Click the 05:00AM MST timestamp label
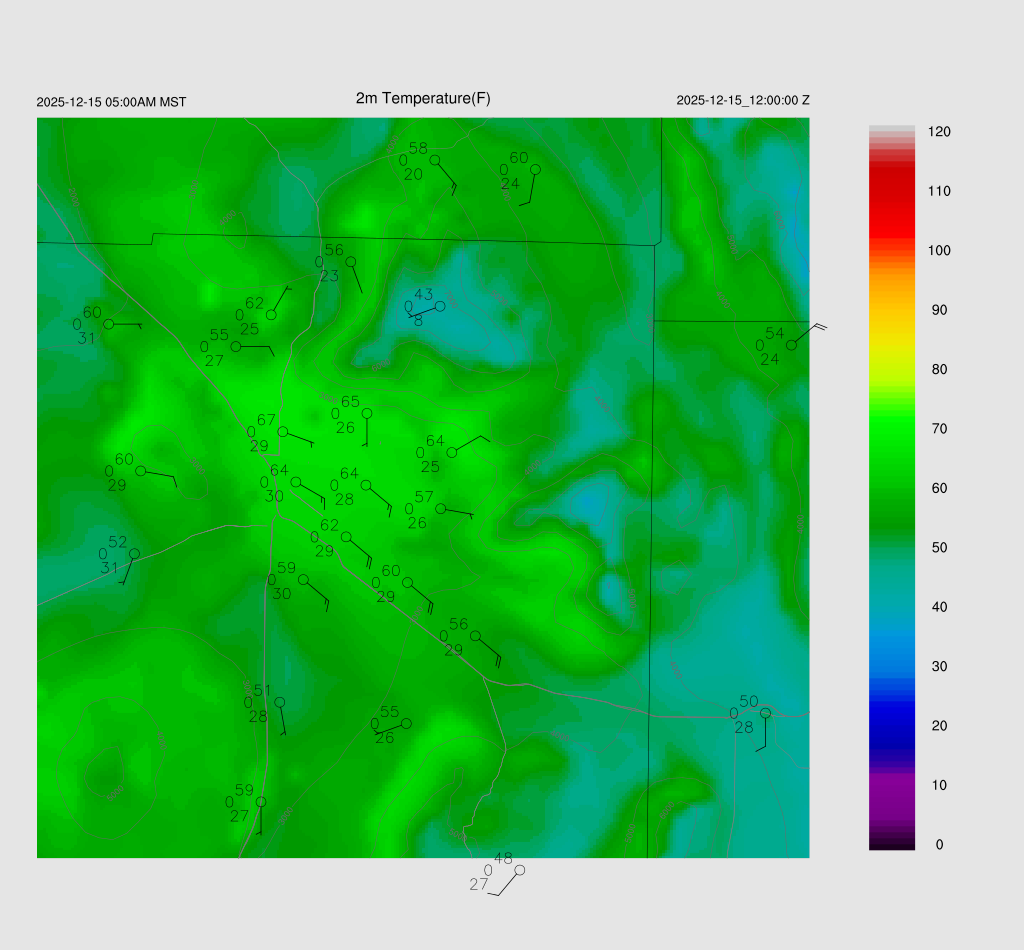 (111, 102)
